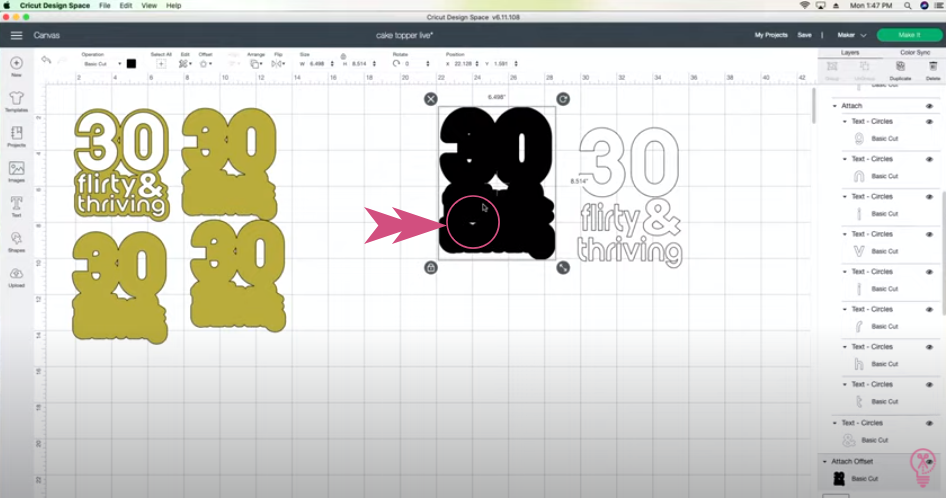Open the Projects panel
946x498 pixels.
[16, 133]
